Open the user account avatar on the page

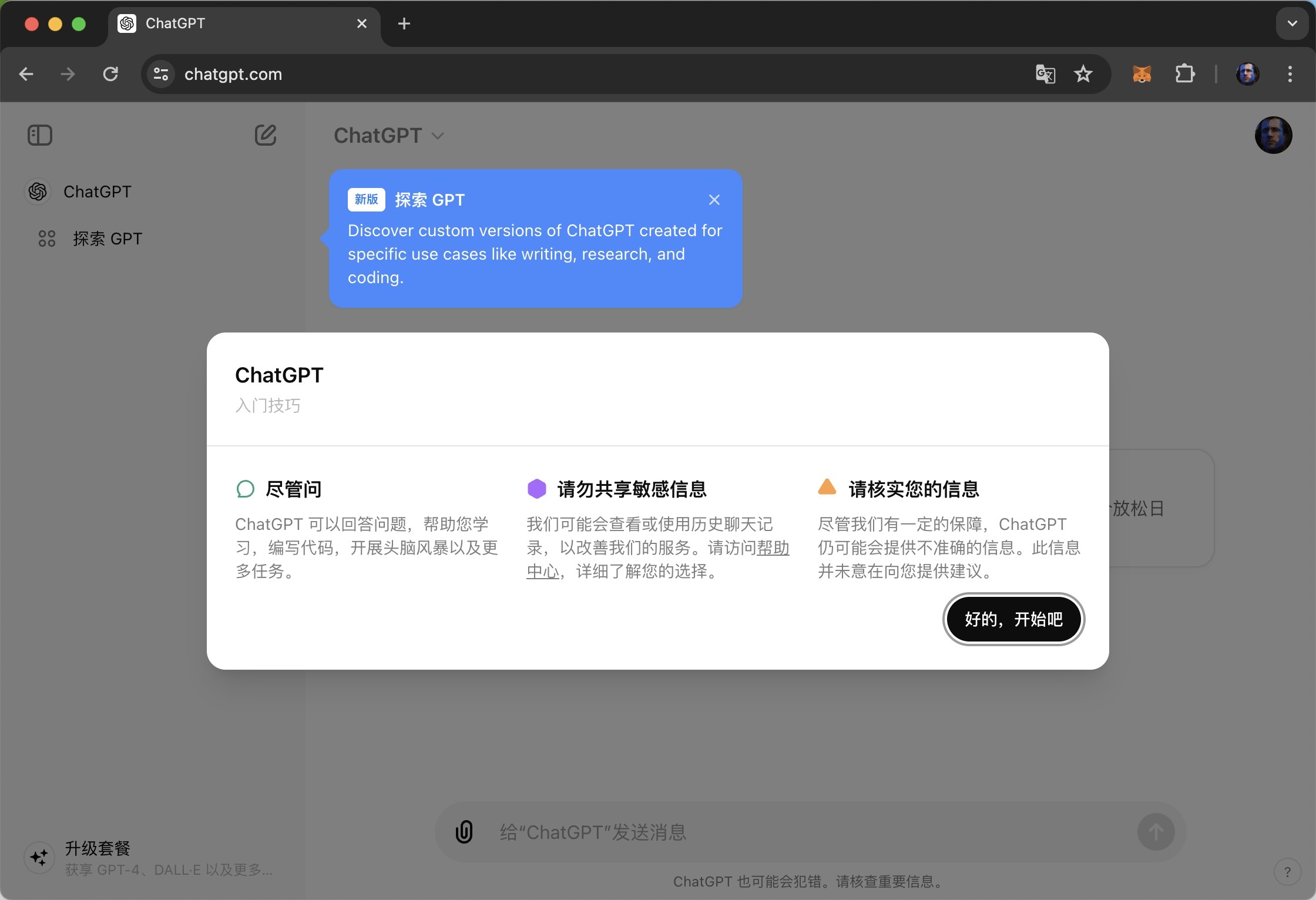pos(1273,135)
